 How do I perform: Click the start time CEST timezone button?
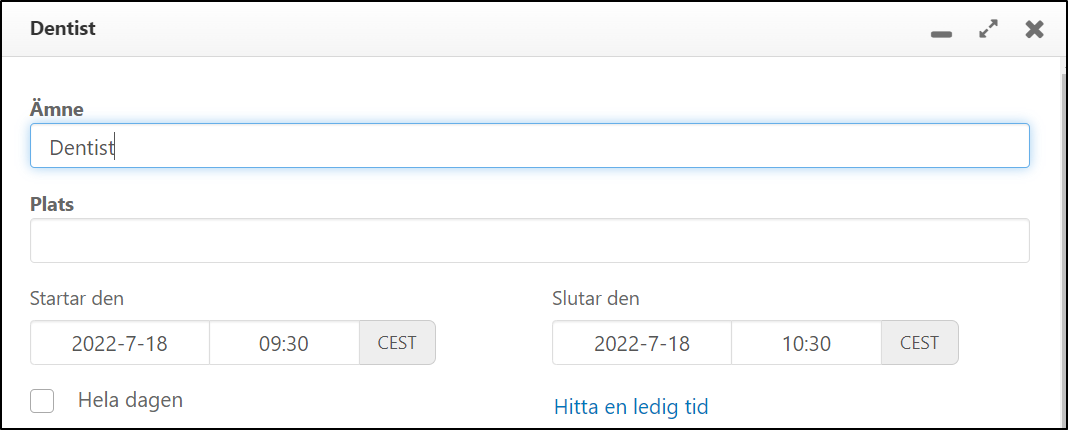[x=397, y=343]
